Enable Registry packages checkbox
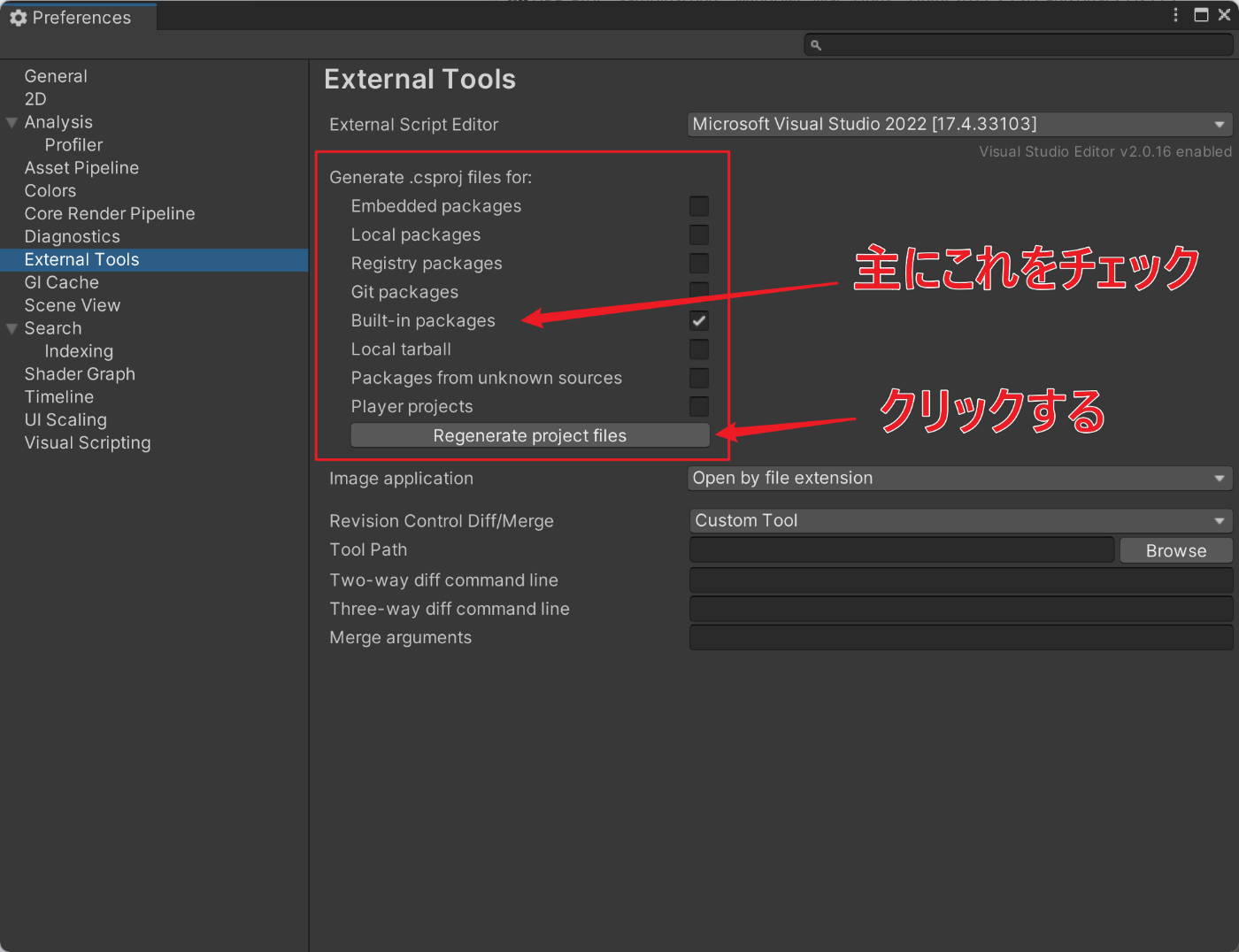The height and width of the screenshot is (952, 1239). coord(699,264)
